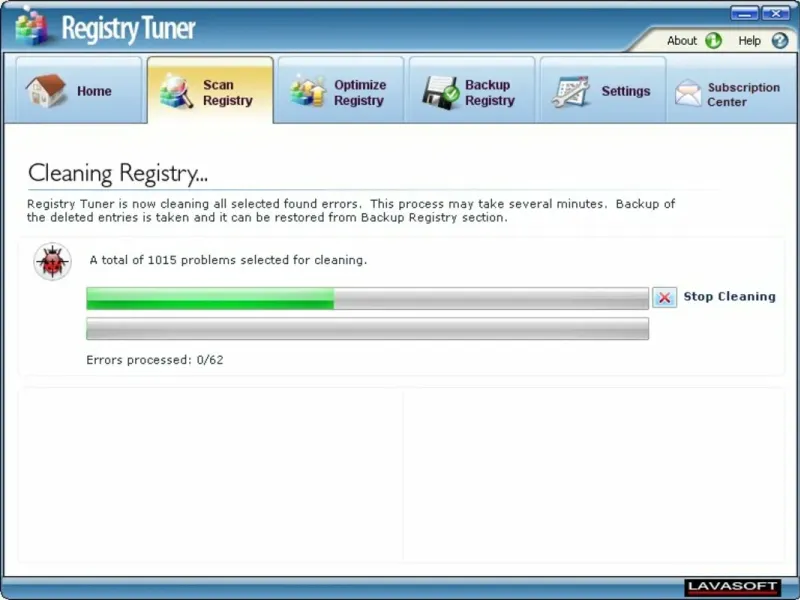Click the empty second progress bar

(367, 329)
